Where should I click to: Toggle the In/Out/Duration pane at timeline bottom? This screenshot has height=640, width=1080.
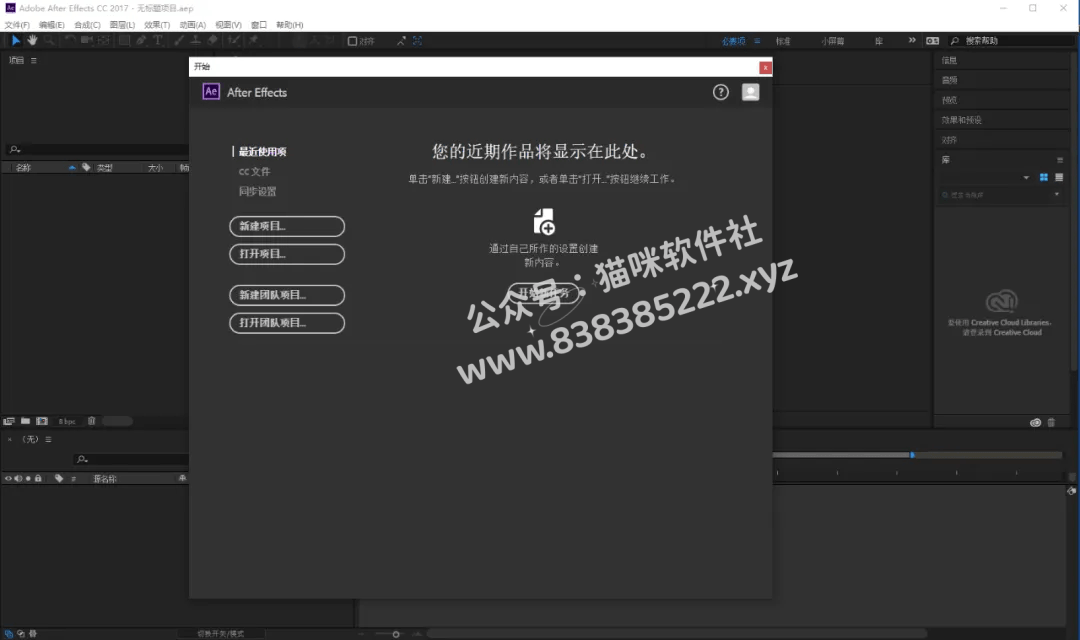coord(32,634)
